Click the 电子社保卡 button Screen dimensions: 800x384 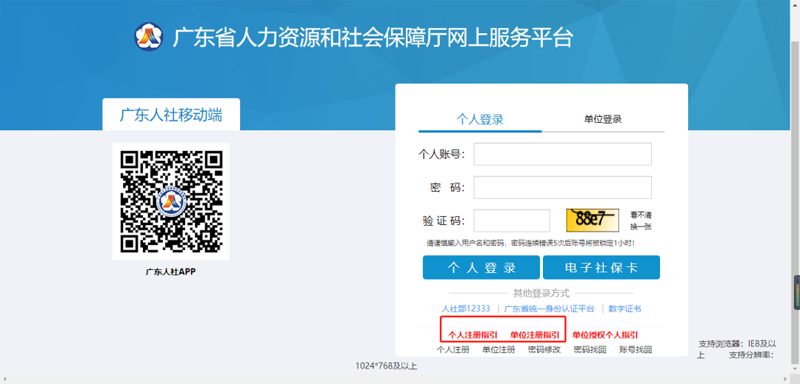click(602, 267)
